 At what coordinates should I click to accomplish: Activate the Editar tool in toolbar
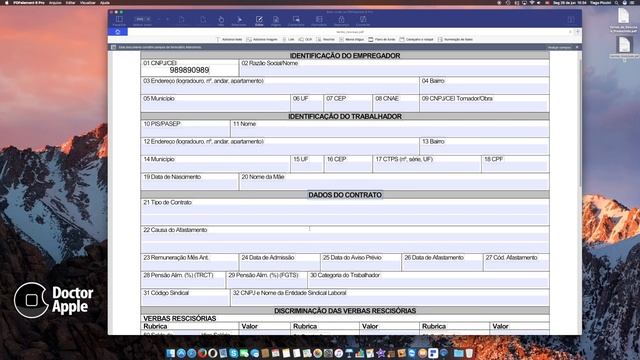(259, 21)
